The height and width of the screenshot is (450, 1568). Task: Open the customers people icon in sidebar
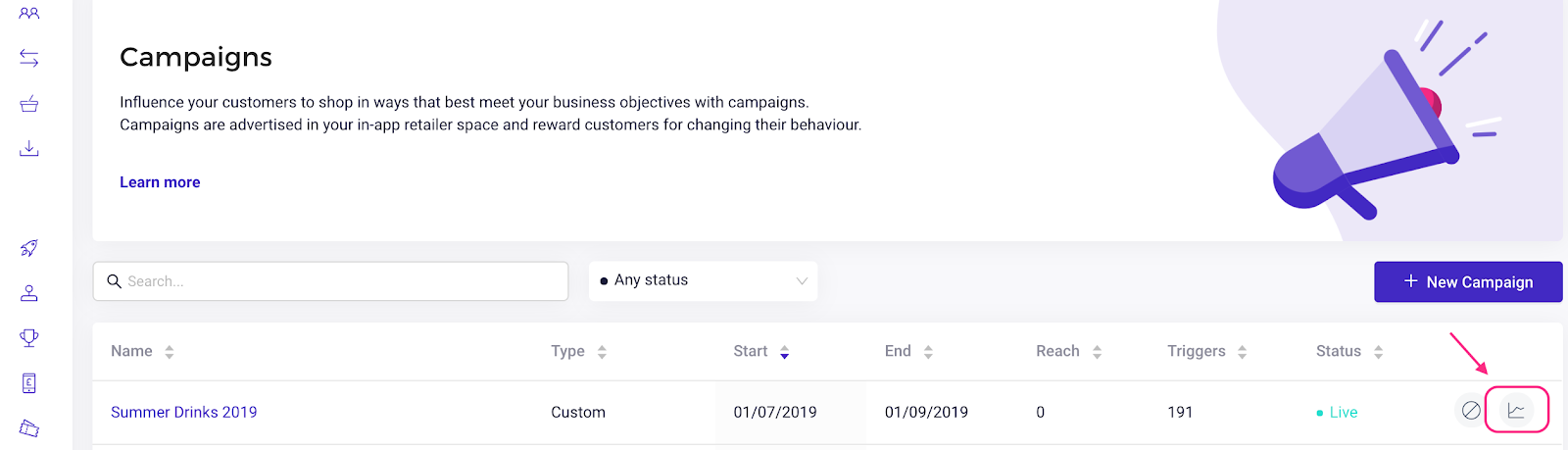point(29,14)
